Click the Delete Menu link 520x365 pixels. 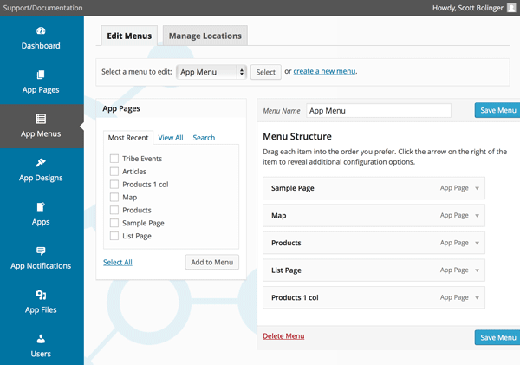click(x=283, y=336)
